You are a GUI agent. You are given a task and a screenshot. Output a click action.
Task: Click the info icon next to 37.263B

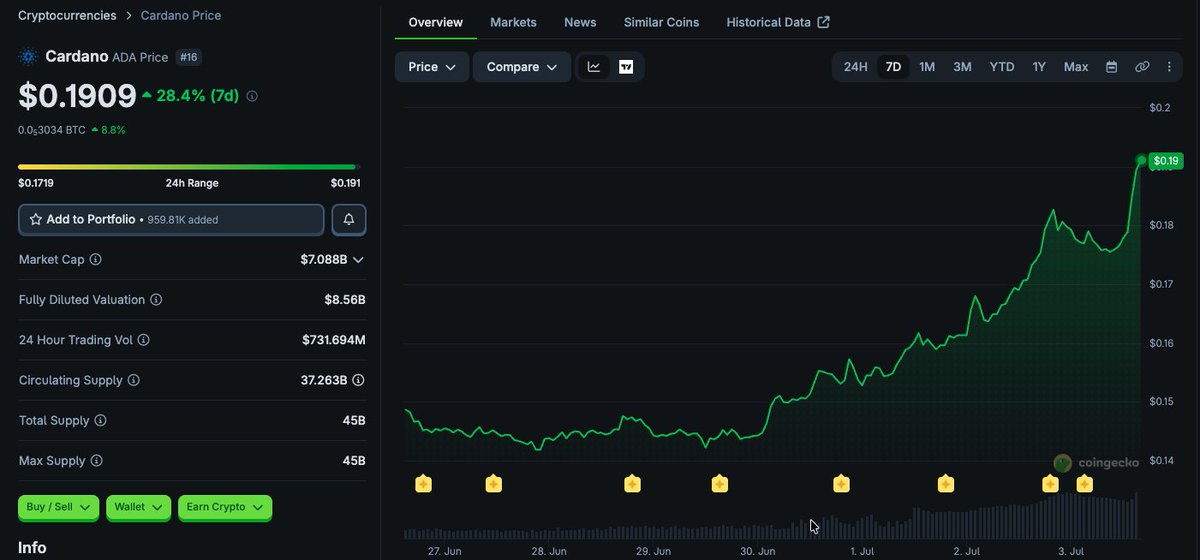[358, 380]
